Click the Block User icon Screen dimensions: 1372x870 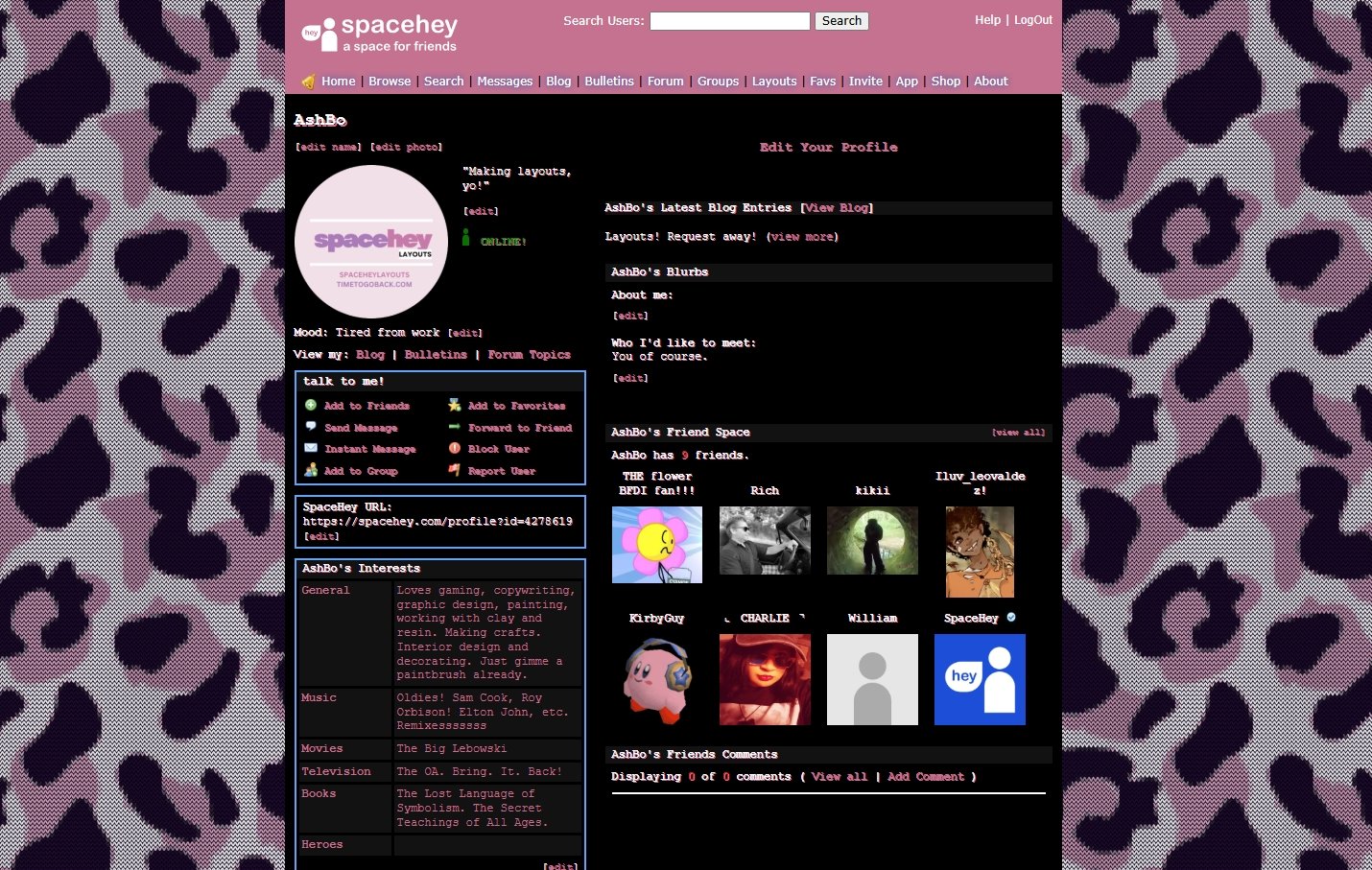(455, 448)
